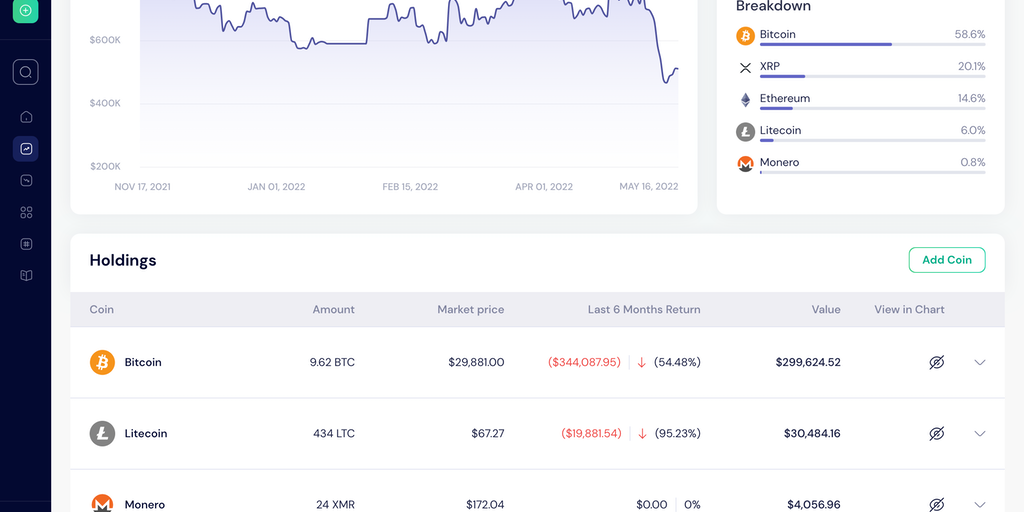Image resolution: width=1024 pixels, height=512 pixels.
Task: Open the book icon in sidebar
Action: 26,276
